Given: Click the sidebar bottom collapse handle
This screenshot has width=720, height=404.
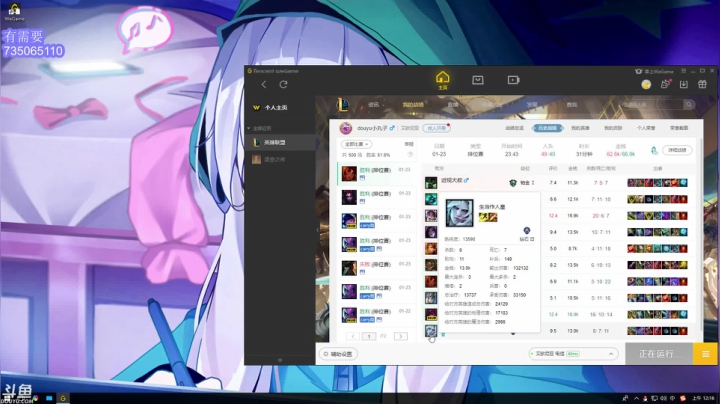Looking at the screenshot, I should click(x=280, y=360).
